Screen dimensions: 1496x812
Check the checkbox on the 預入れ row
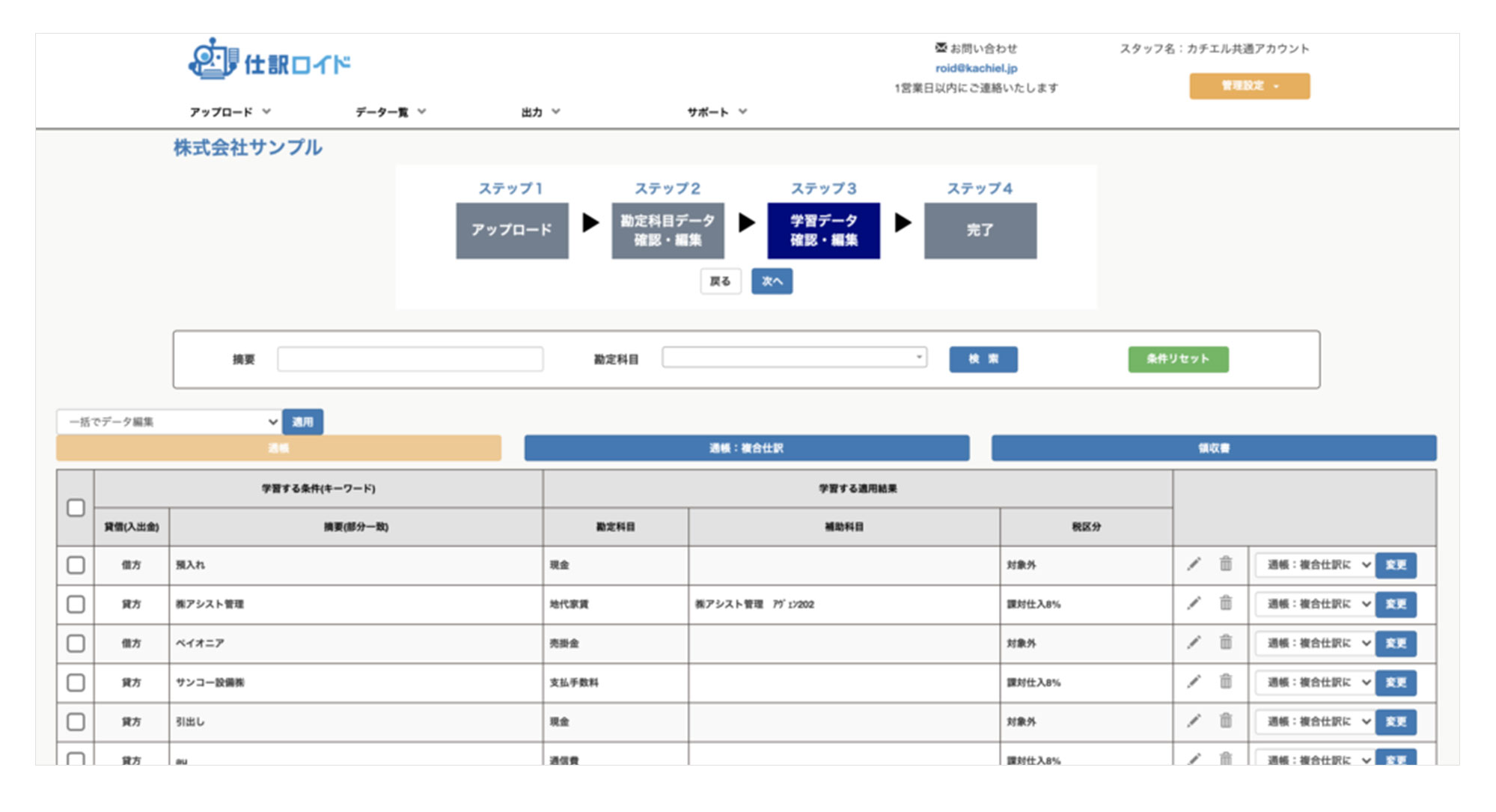[75, 565]
